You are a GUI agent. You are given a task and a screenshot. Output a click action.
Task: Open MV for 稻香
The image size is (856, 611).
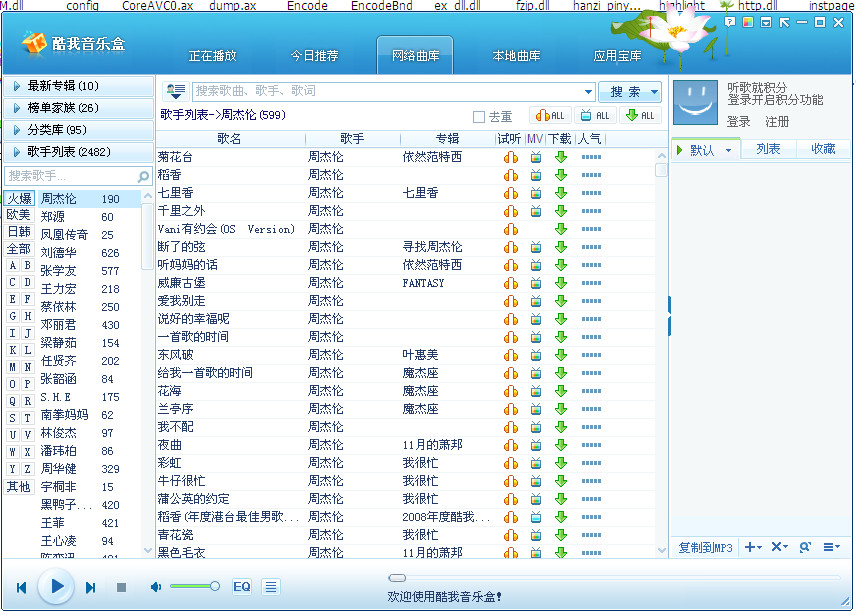[x=536, y=175]
